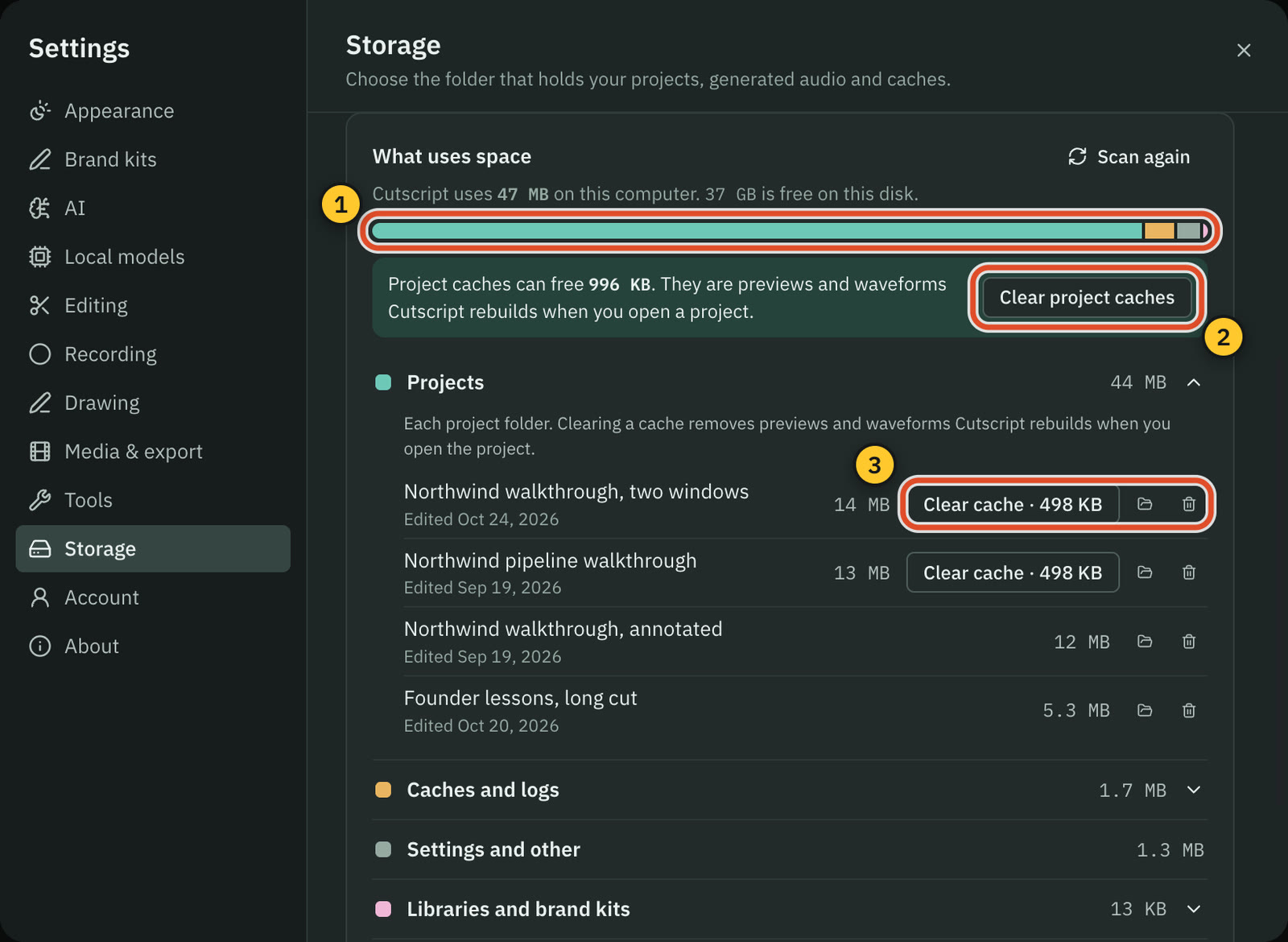
Task: Click Clear project caches button
Action: (1087, 298)
